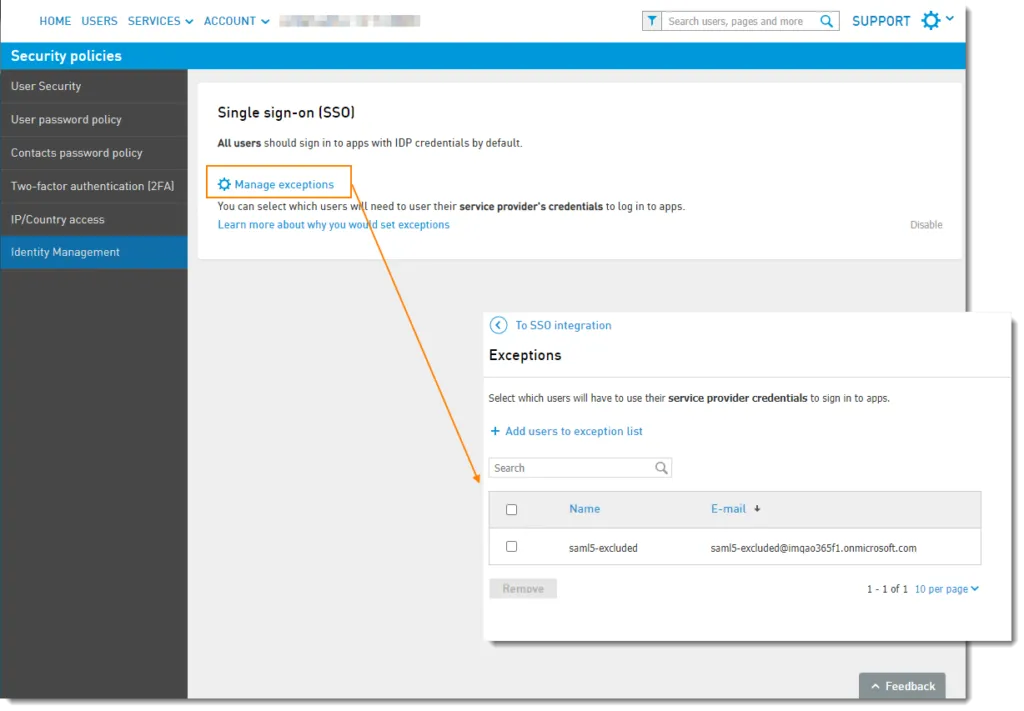The width and height of the screenshot is (1024, 711).
Task: Tick the checkbox for saml5-excluded row
Action: click(511, 546)
